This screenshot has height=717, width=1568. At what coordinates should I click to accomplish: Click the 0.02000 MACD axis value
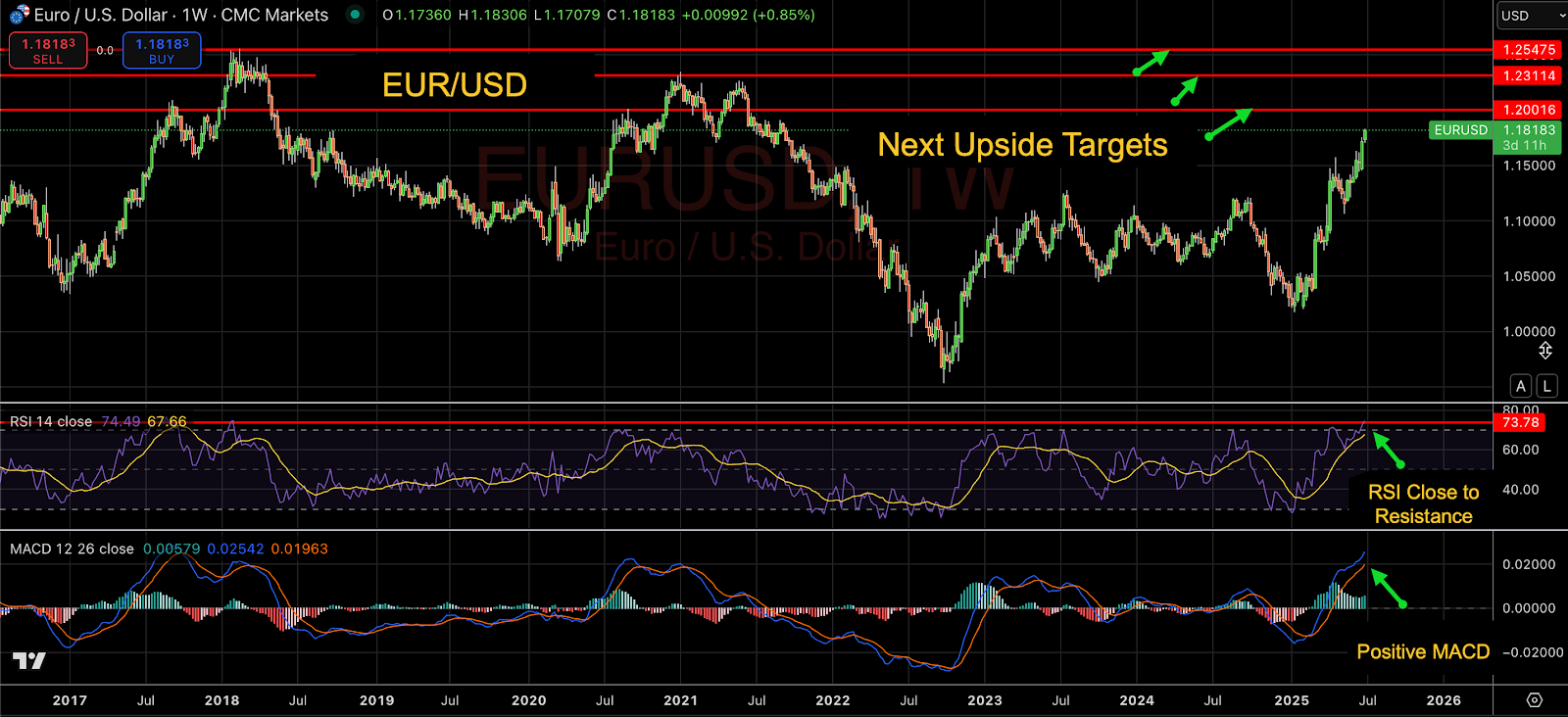[1529, 564]
